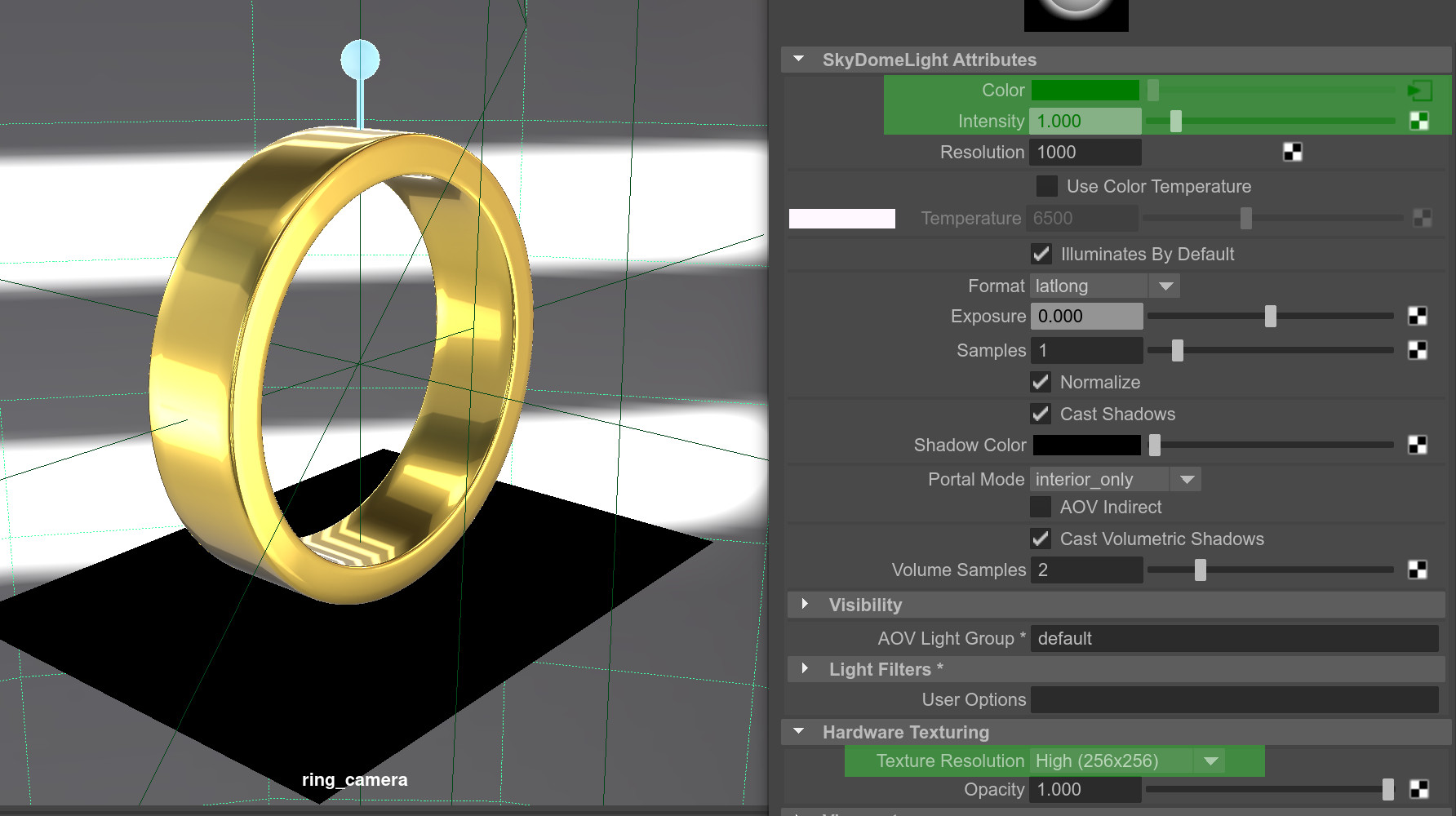This screenshot has width=1456, height=816.
Task: Click the Volume Samples map checker icon
Action: 1418,570
